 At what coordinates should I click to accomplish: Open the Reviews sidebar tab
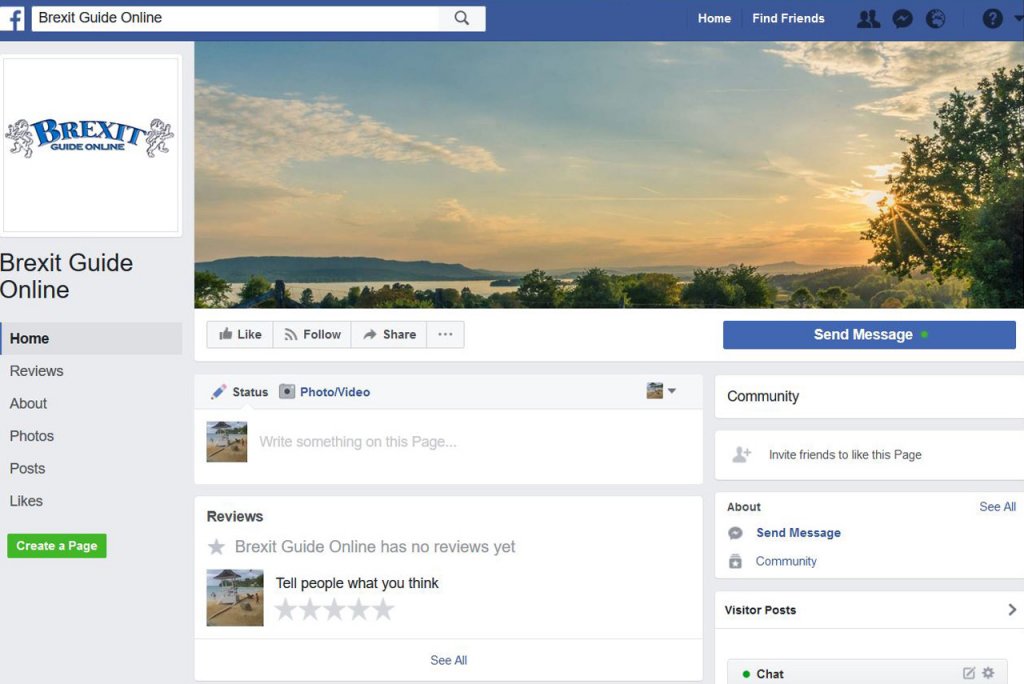pyautogui.click(x=37, y=371)
